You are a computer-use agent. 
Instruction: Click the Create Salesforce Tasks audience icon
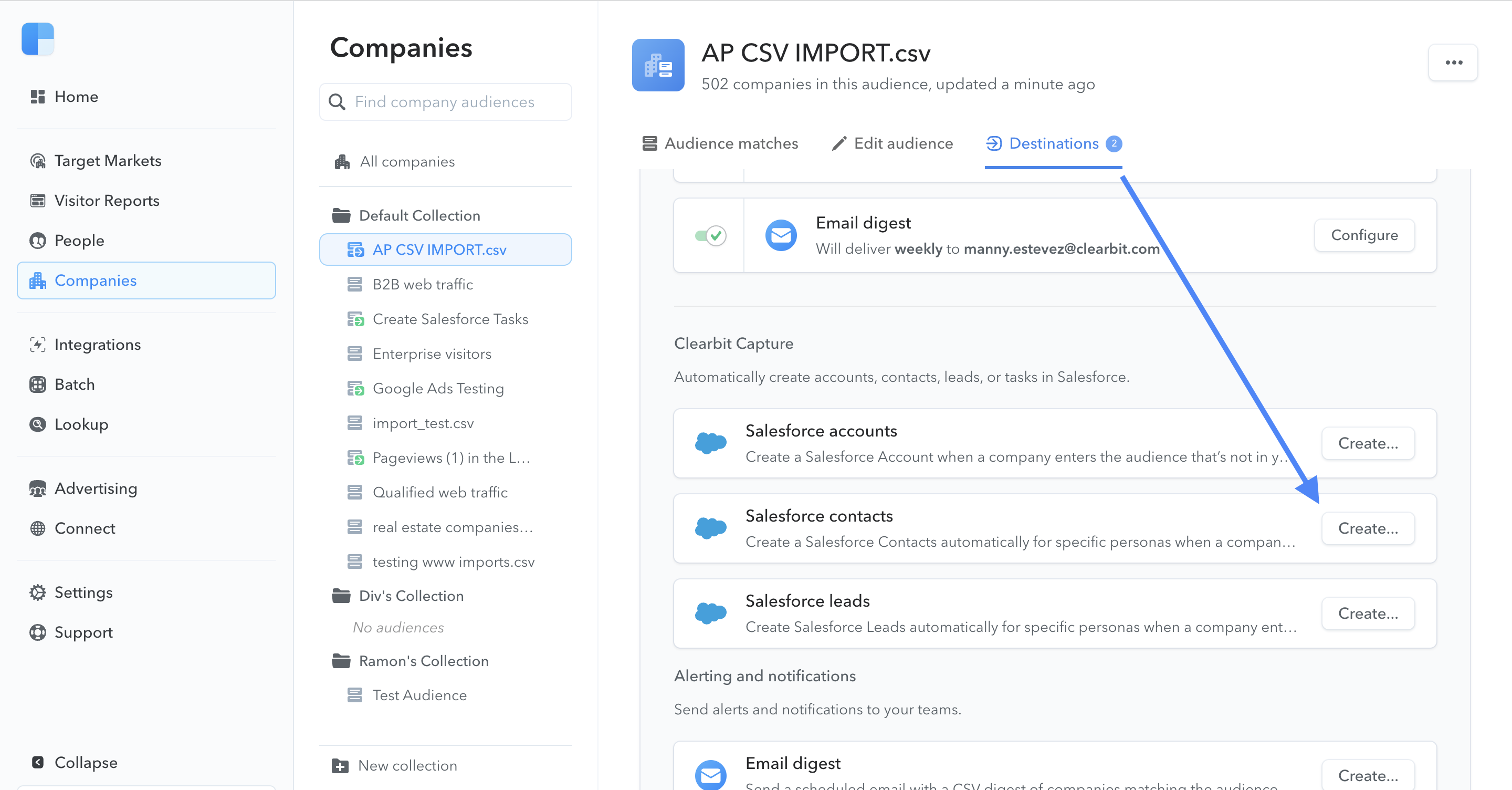355,319
